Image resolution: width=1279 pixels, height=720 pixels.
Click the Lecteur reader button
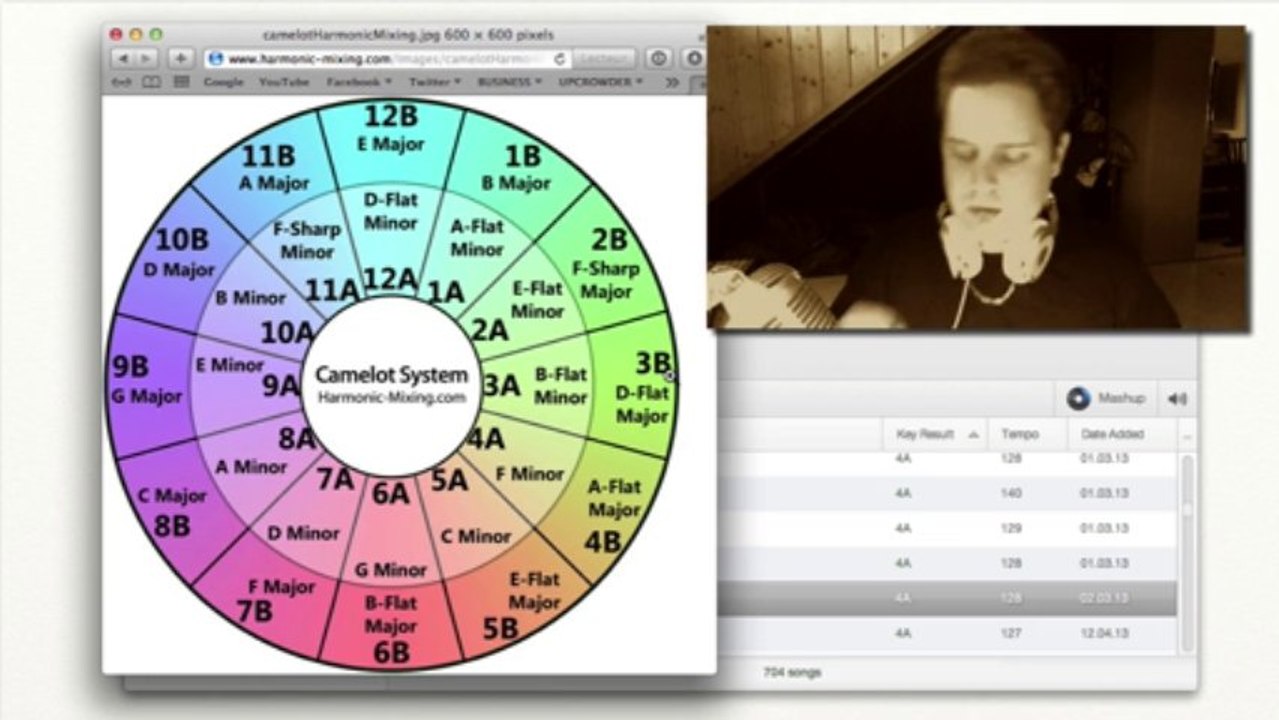[x=606, y=58]
